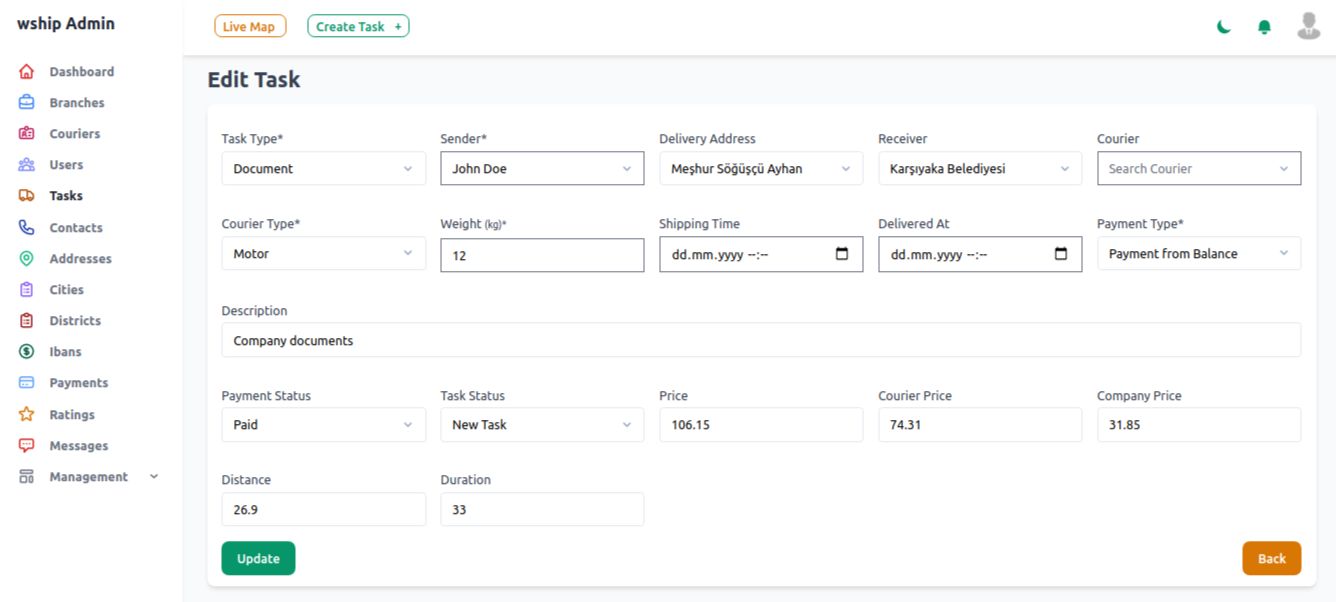Screen dimensions: 1336x602
Task: Open the Delivered At calendar picker
Action: (1061, 254)
